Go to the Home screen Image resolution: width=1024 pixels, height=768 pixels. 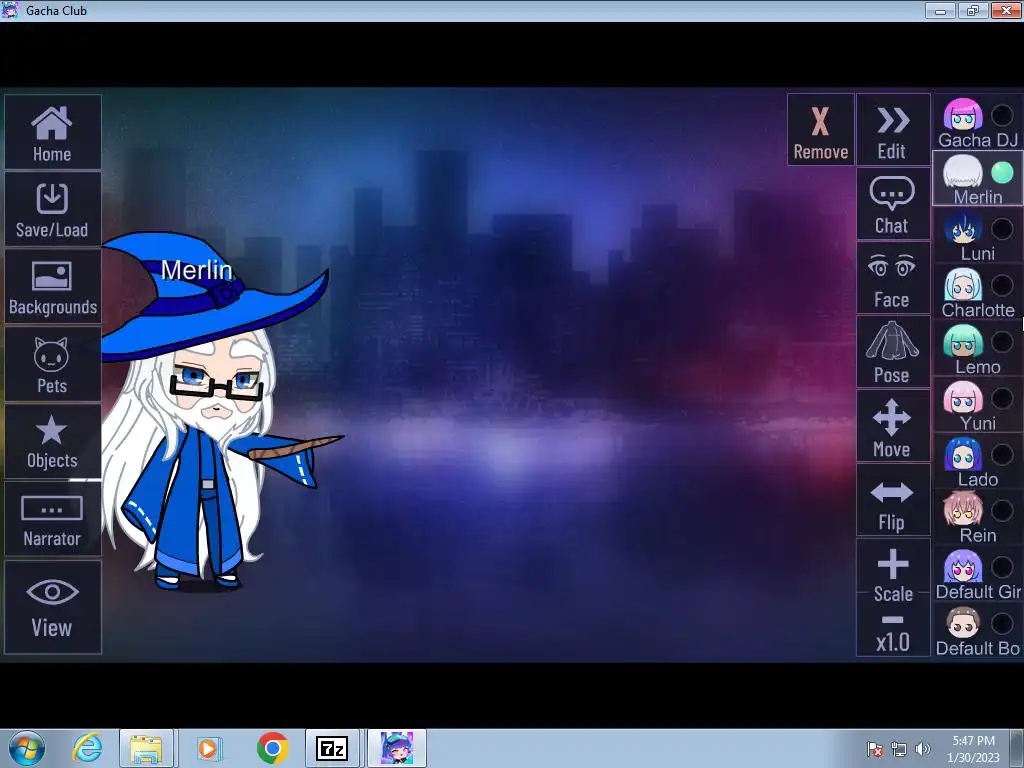pos(52,133)
